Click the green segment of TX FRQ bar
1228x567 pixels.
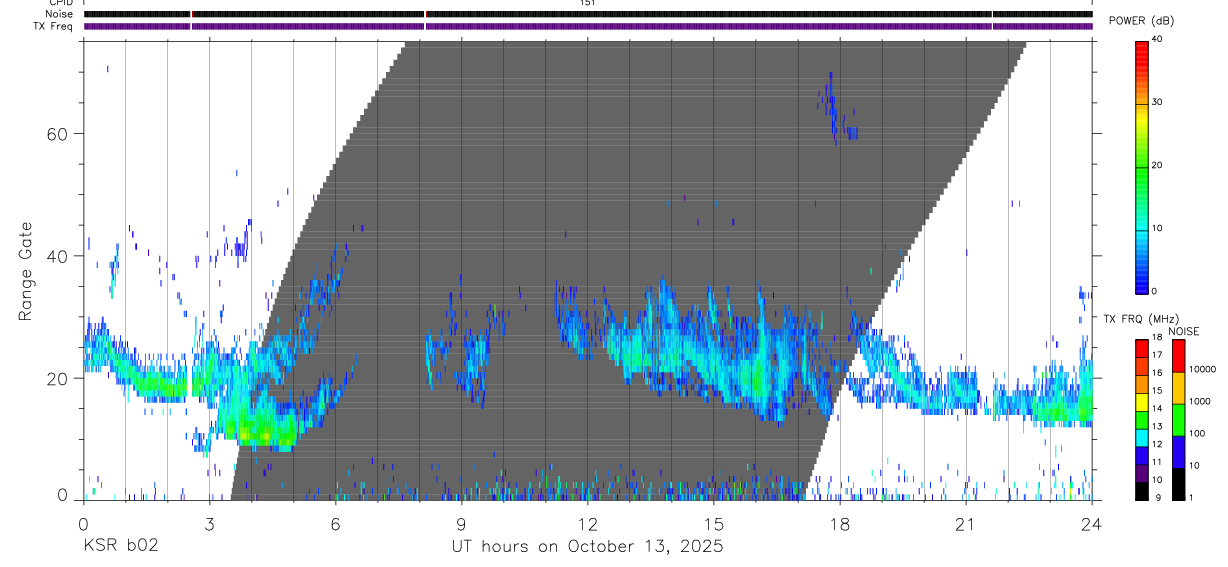point(1141,420)
